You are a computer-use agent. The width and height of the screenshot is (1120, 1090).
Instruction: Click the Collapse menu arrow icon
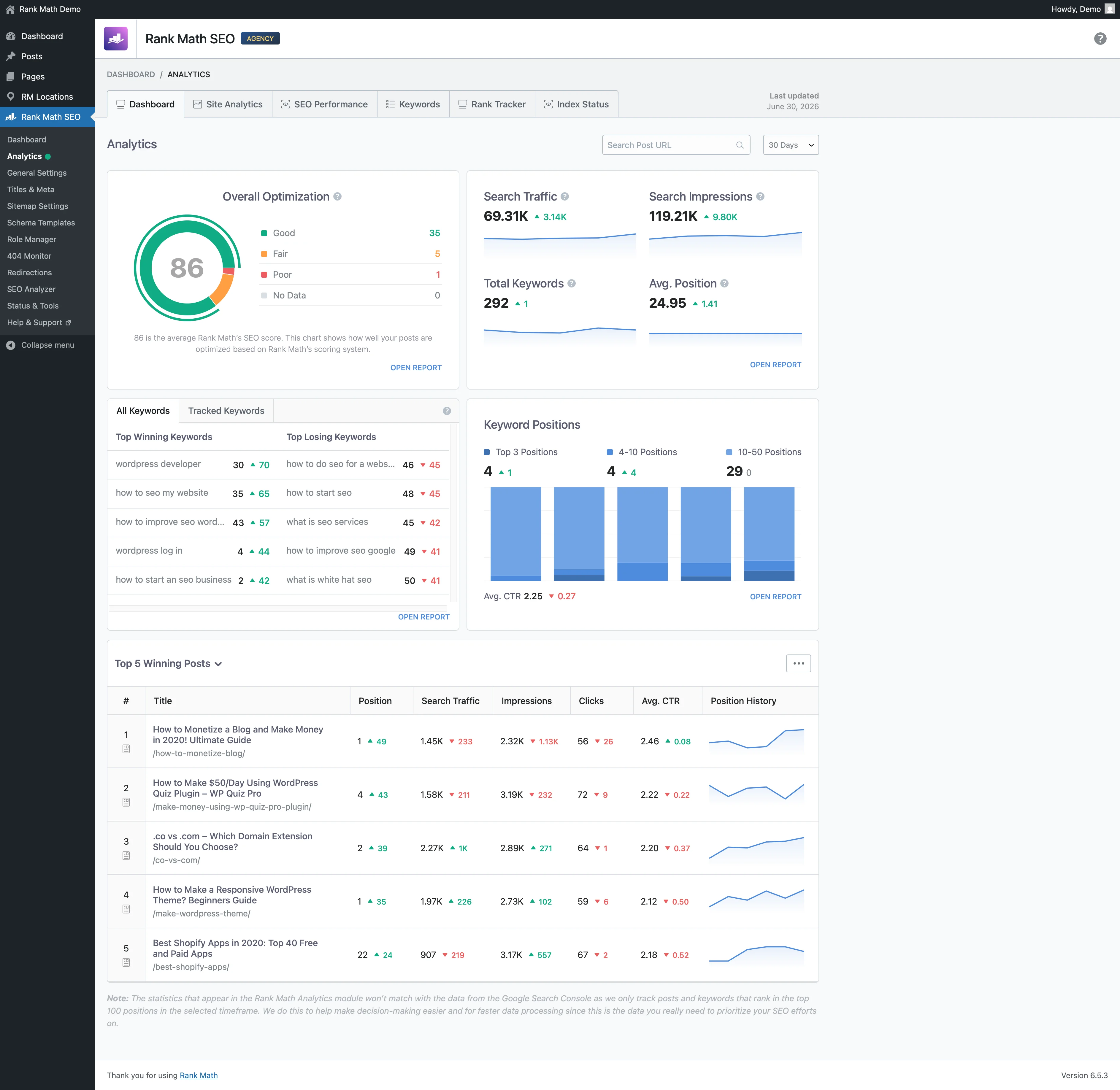tap(10, 345)
